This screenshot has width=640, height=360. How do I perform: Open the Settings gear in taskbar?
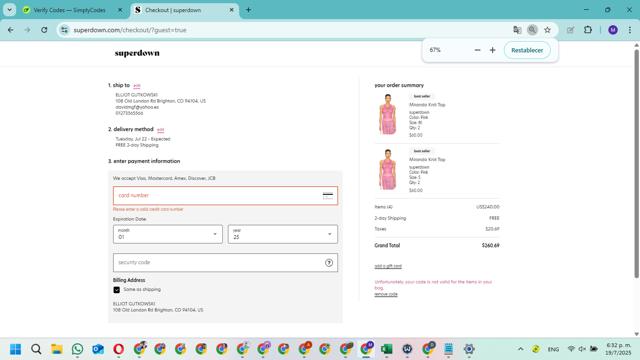click(469, 349)
